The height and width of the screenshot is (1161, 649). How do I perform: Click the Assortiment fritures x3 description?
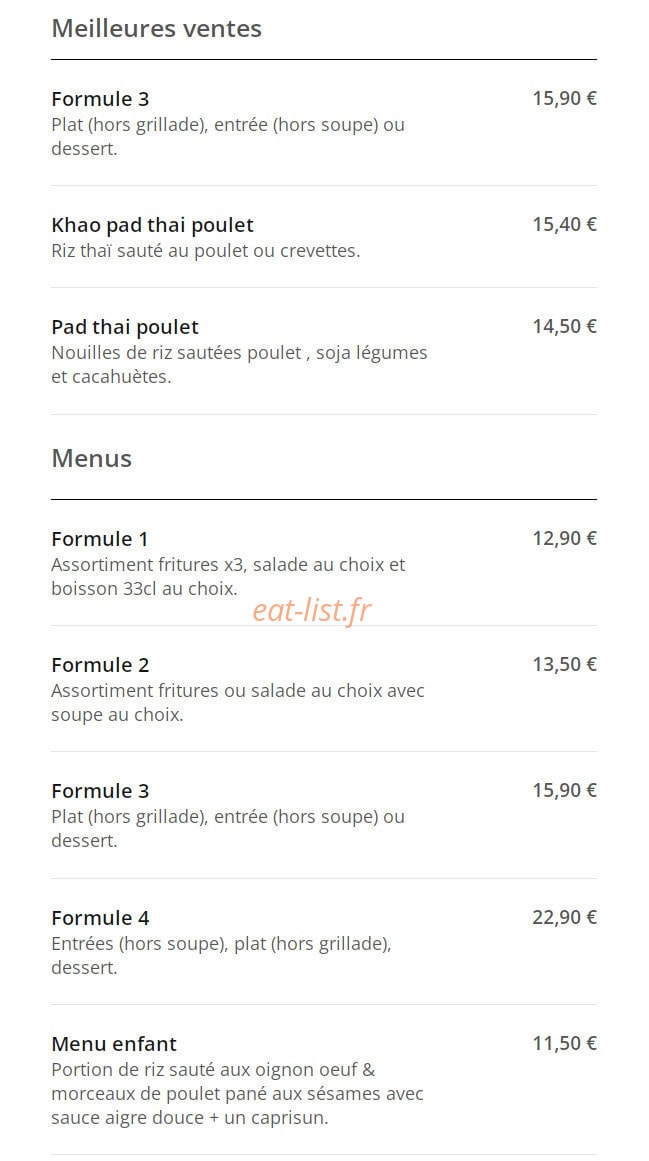tap(228, 577)
